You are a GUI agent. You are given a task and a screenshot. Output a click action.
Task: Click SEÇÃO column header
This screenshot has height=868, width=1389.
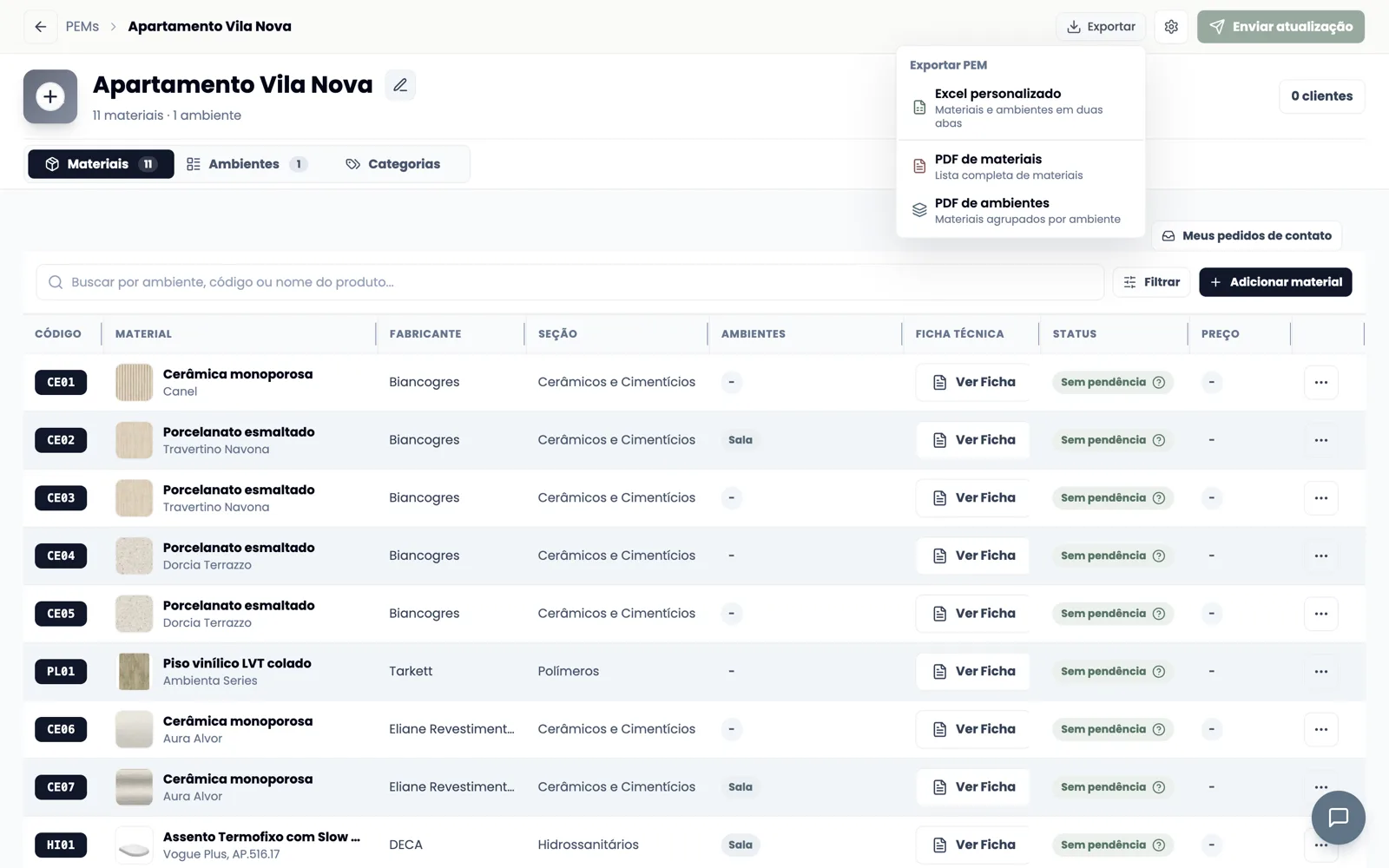[557, 334]
